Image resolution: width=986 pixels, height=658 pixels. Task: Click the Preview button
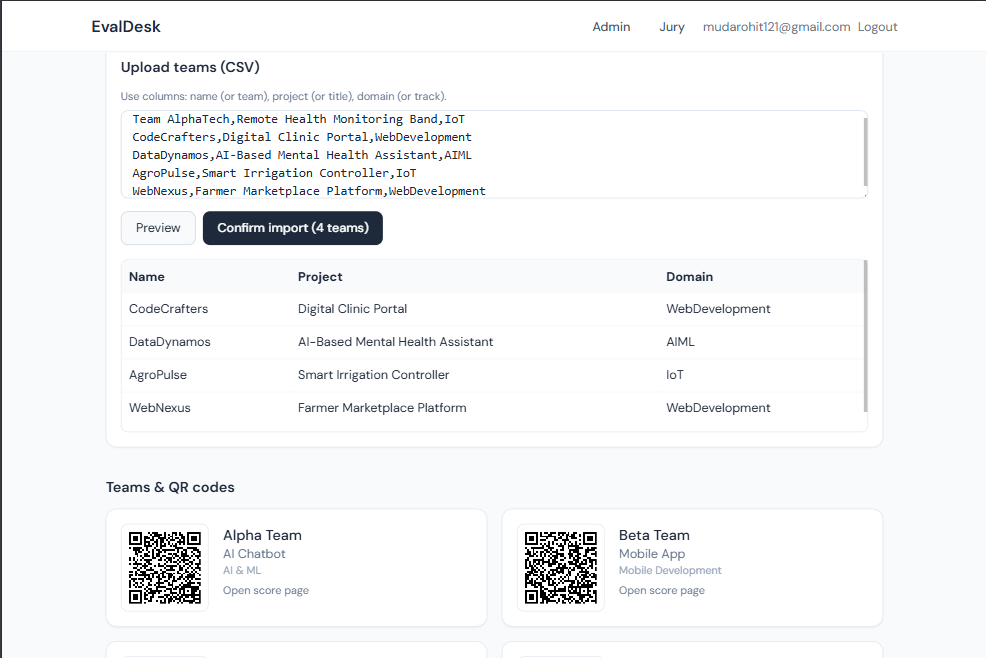[x=158, y=228]
